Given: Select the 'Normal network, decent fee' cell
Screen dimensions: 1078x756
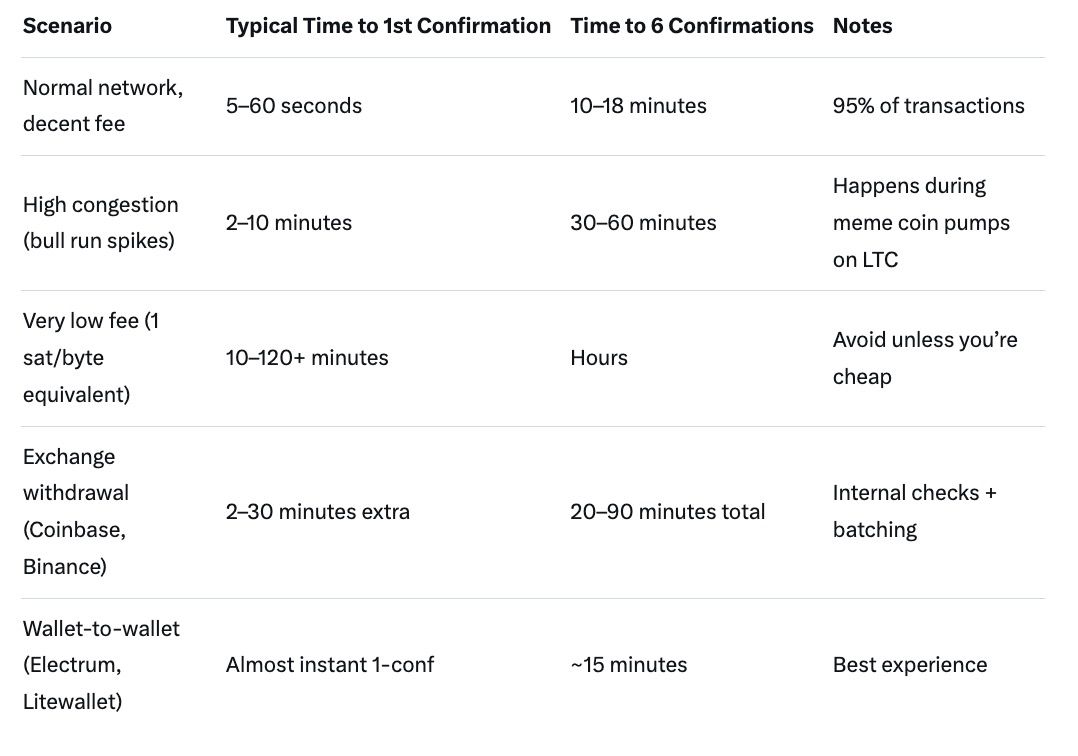Looking at the screenshot, I should click(x=102, y=106).
